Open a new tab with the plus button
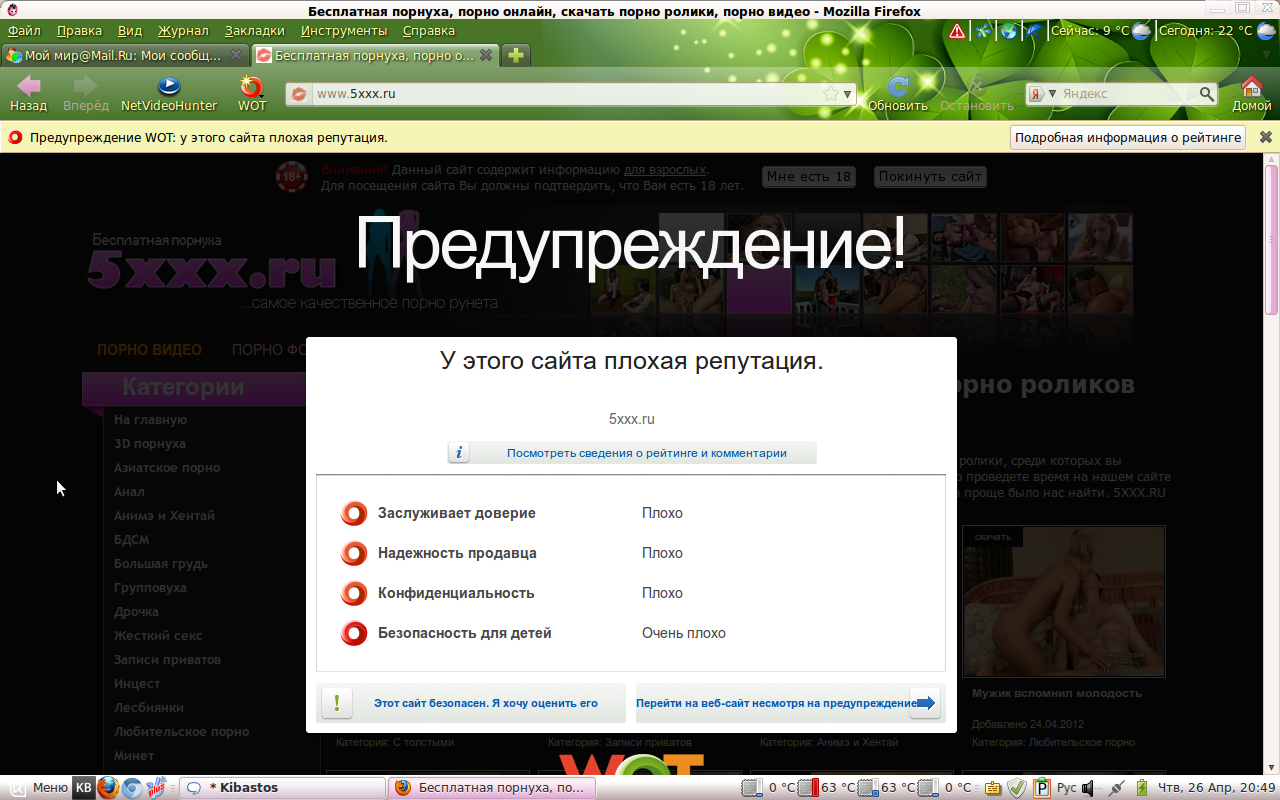Image resolution: width=1280 pixels, height=800 pixels. [x=516, y=55]
